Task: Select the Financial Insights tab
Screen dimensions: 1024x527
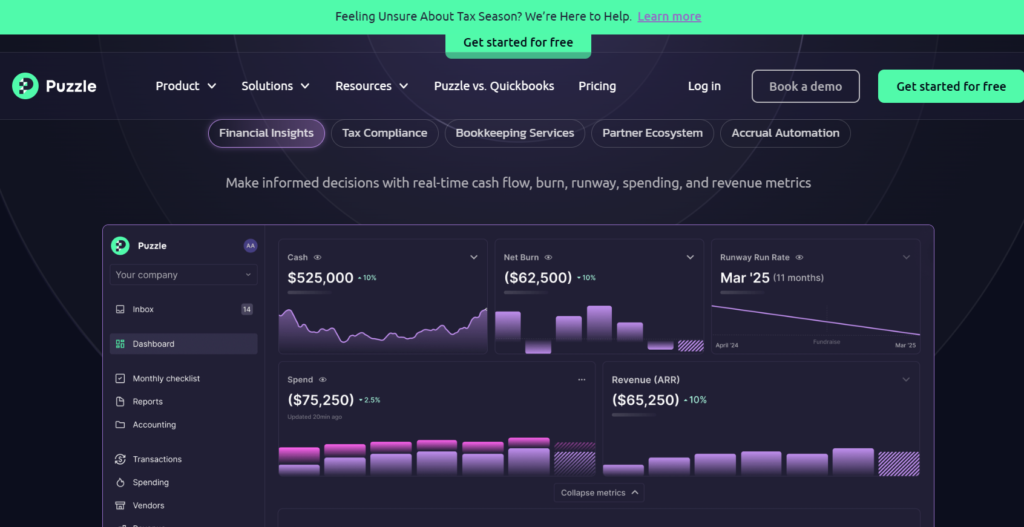Action: (x=266, y=133)
